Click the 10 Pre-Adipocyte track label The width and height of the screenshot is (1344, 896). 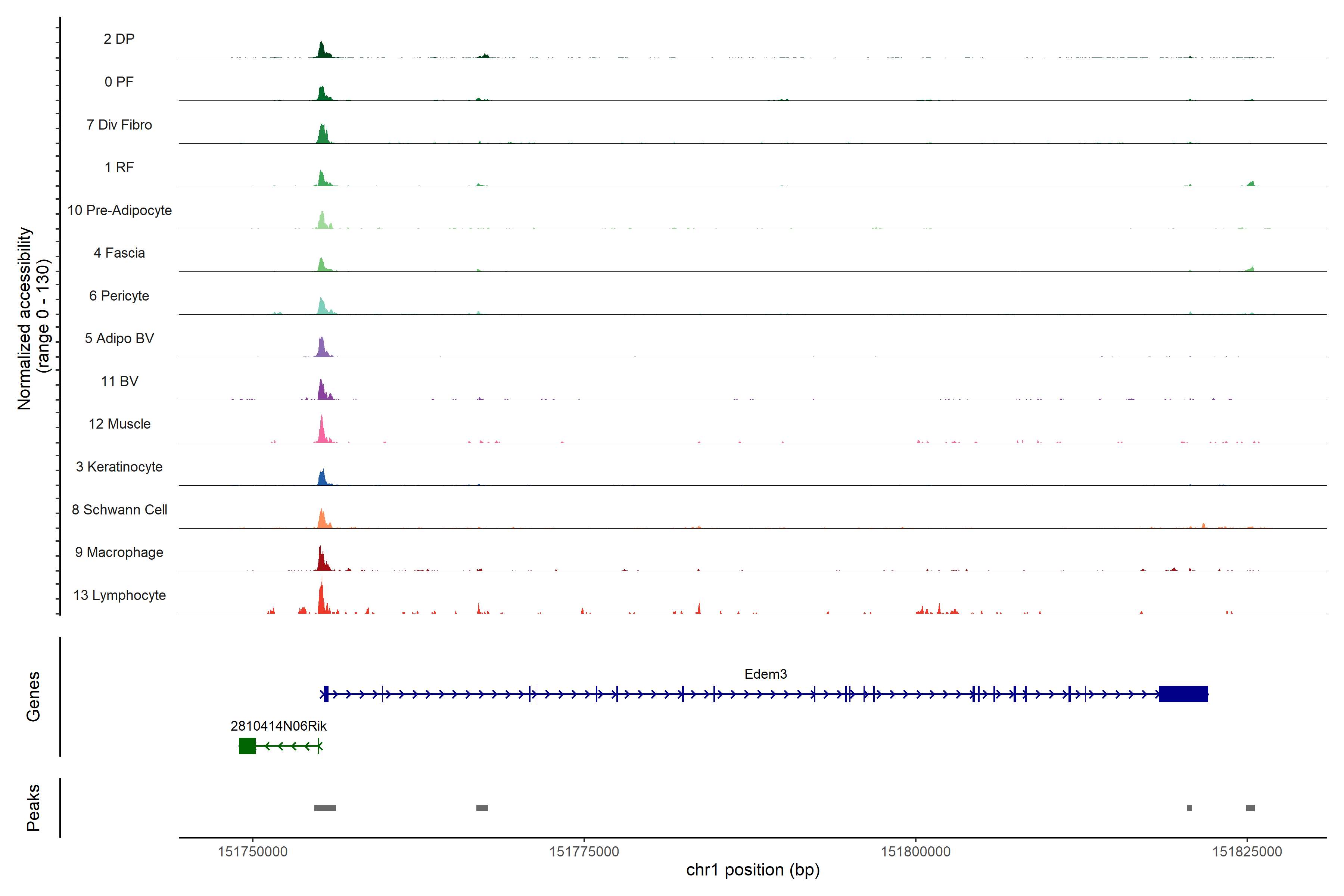click(x=119, y=210)
